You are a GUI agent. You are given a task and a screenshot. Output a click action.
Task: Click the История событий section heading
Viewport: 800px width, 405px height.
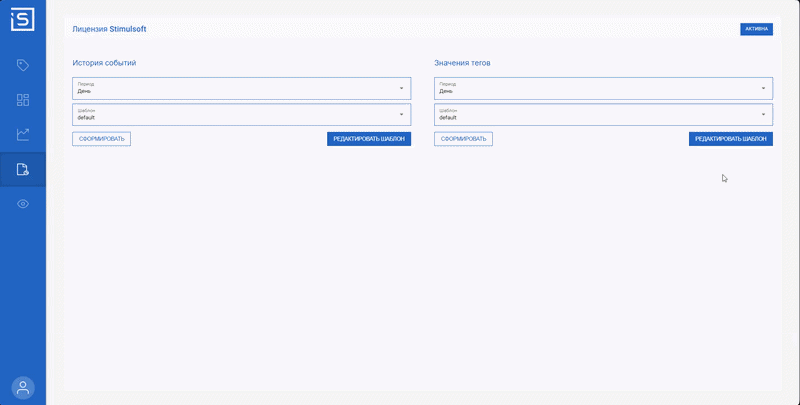pos(104,63)
